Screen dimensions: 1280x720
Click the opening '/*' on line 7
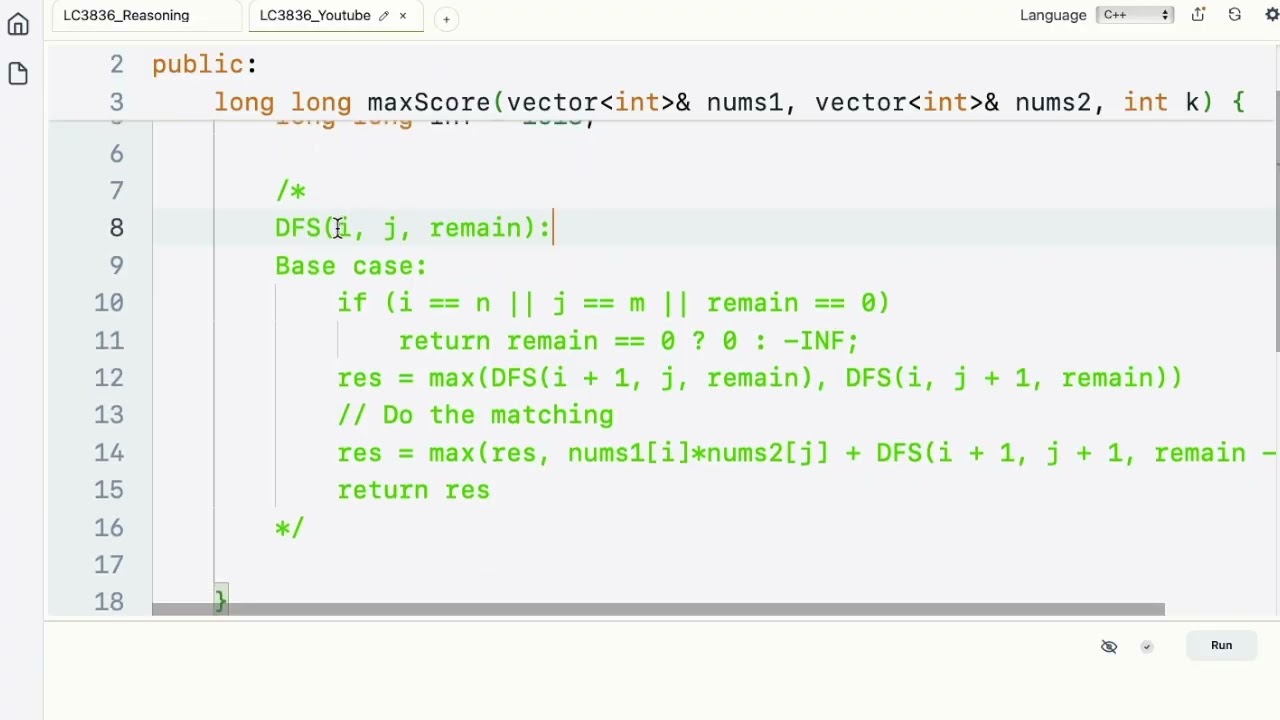point(291,191)
